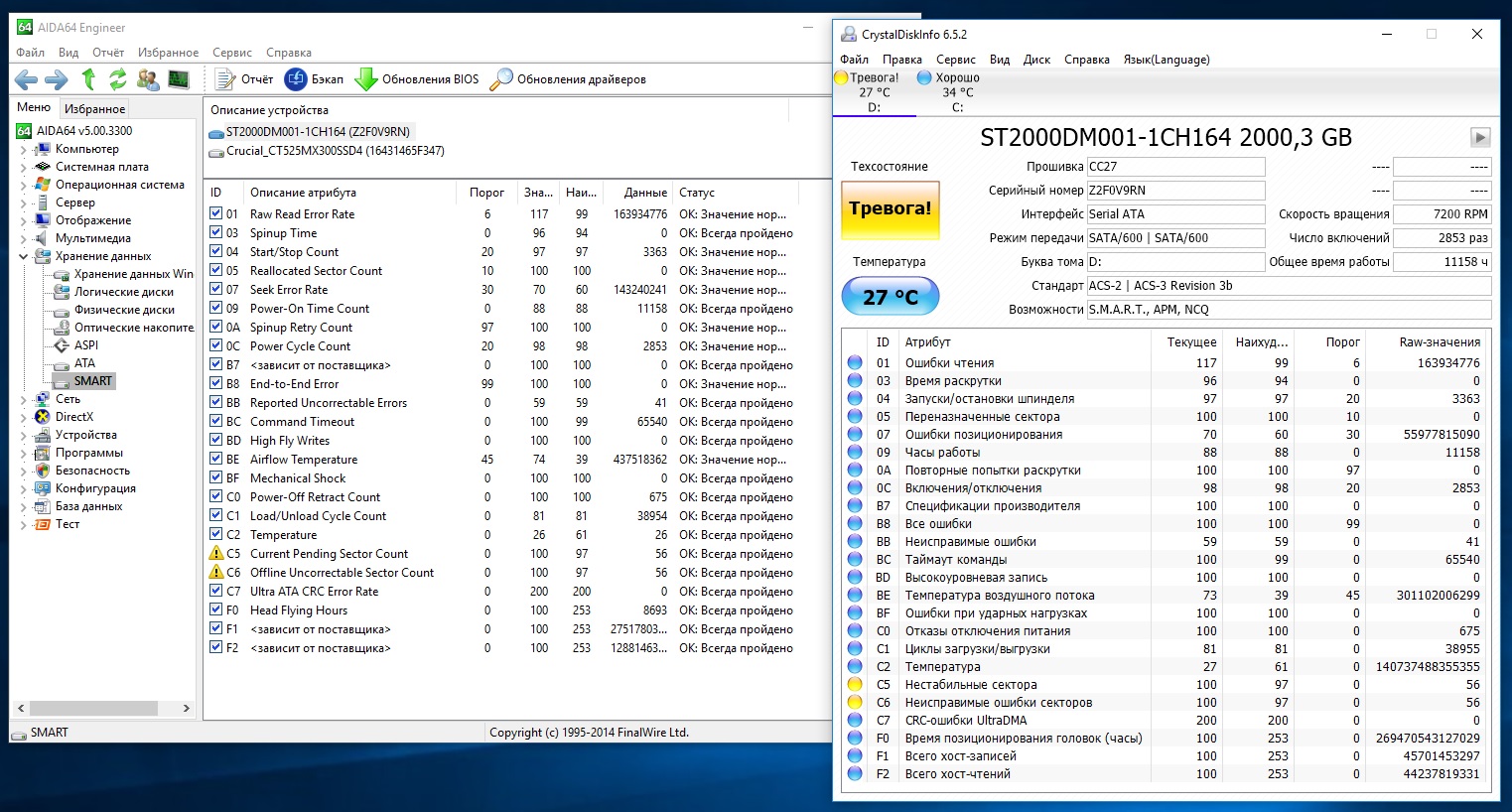Select Crucial_CT525MX300SSD4 device in AIDA64
Screen dimensions: 1512x812
328,151
